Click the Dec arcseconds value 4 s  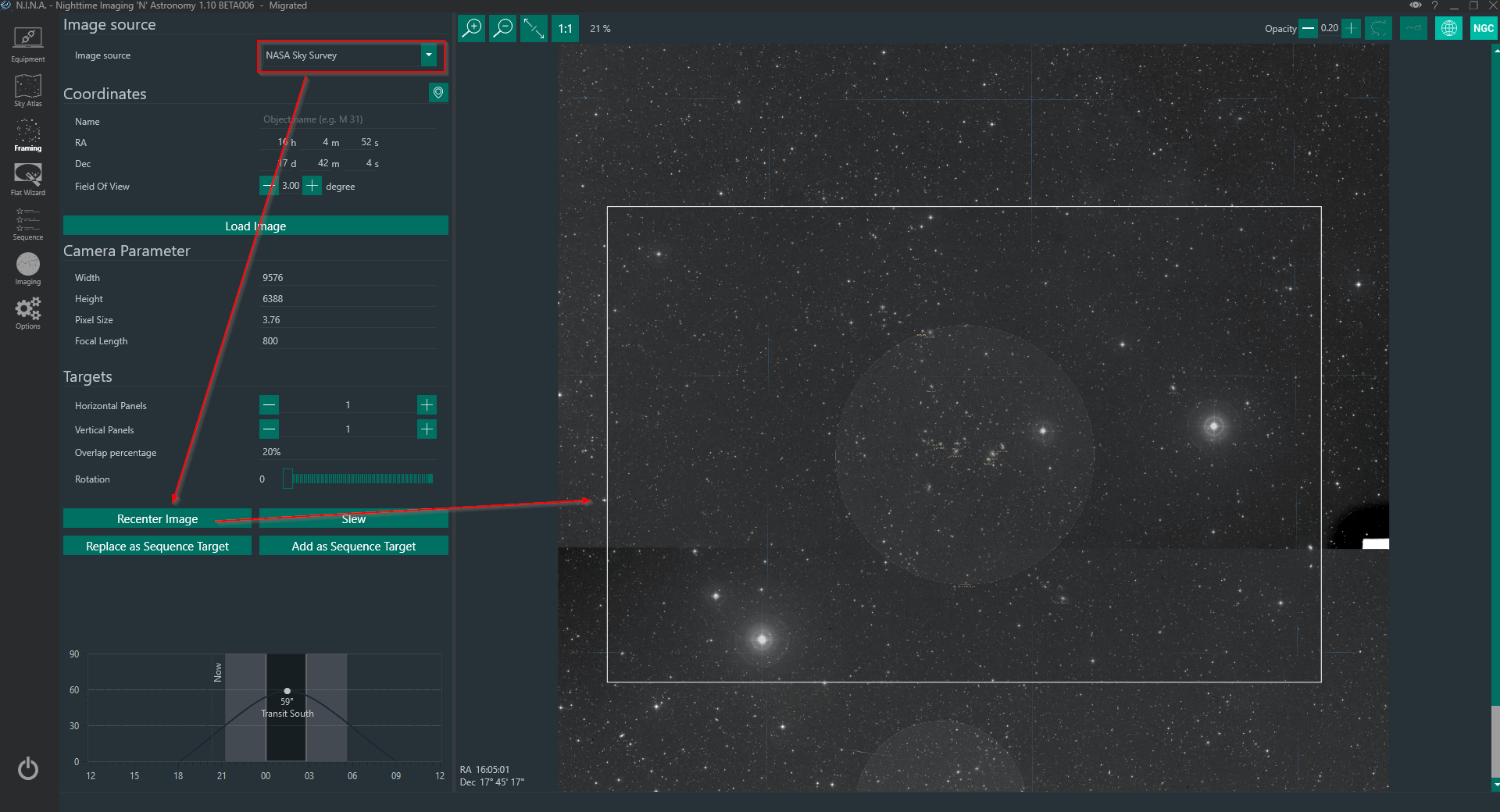coord(372,163)
